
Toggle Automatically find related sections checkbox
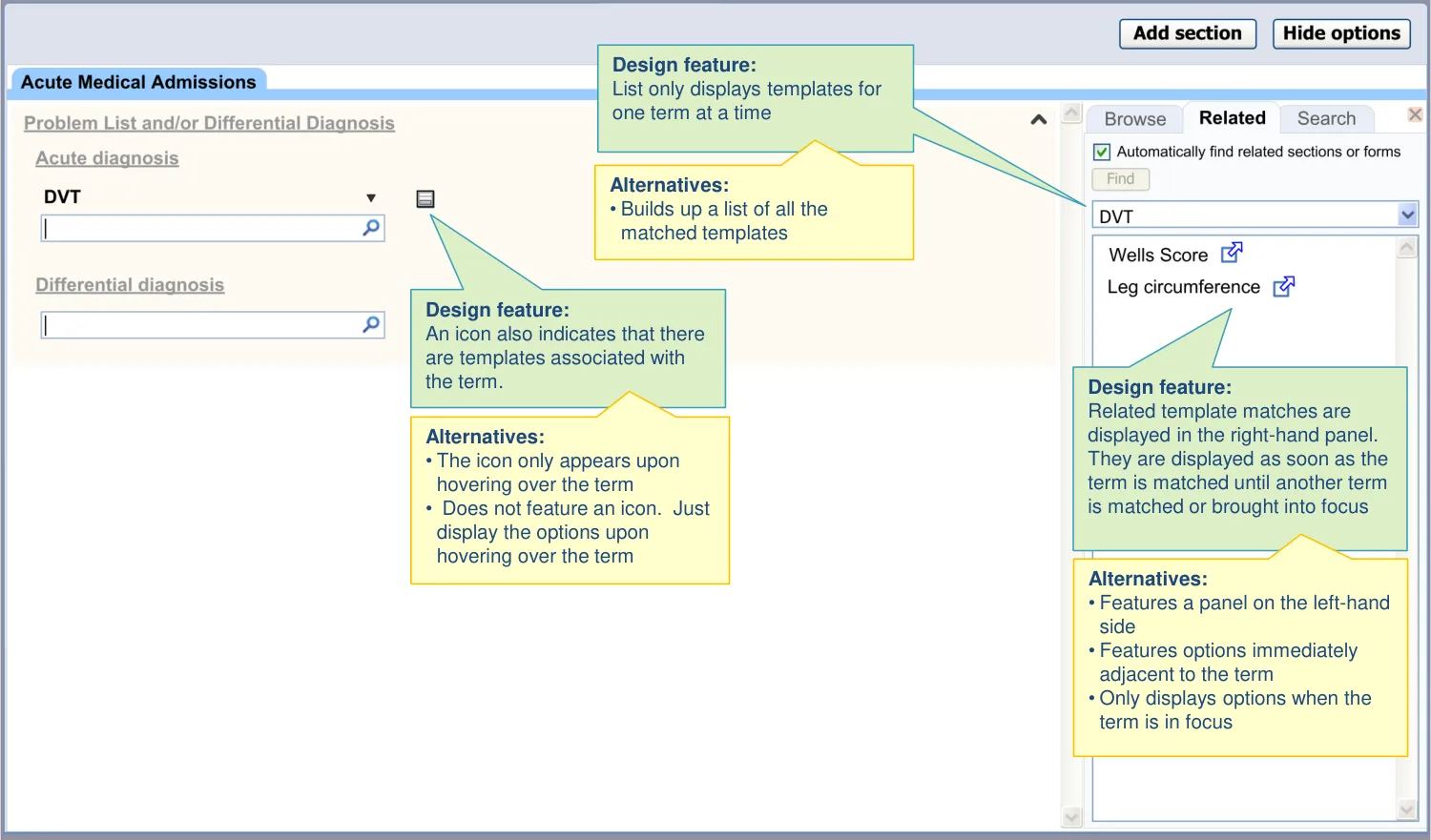(x=1102, y=152)
